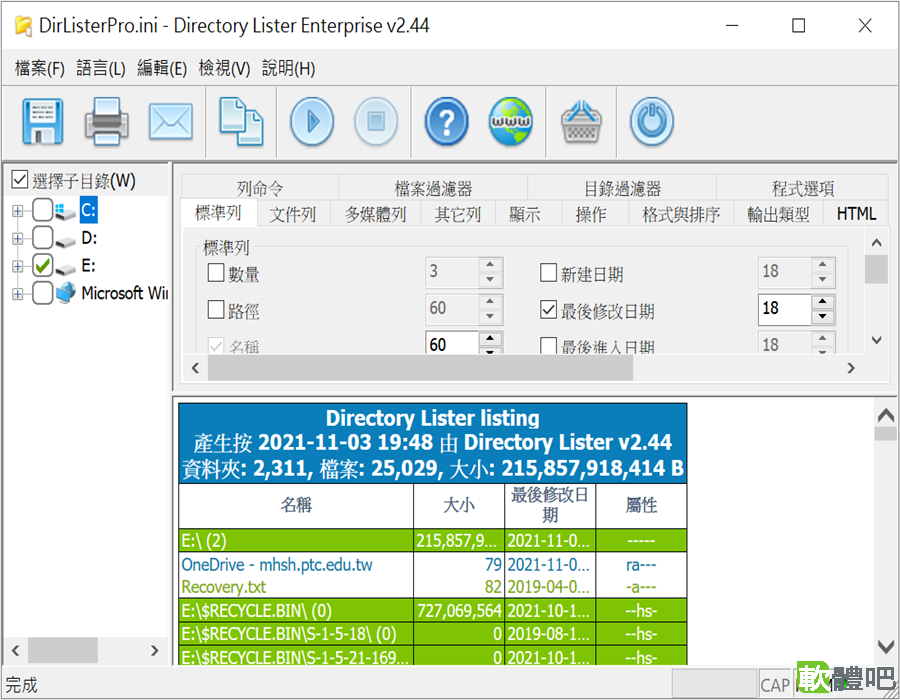Image resolution: width=900 pixels, height=700 pixels.
Task: Toggle the 選擇子目錄(W) checkbox
Action: [x=20, y=180]
